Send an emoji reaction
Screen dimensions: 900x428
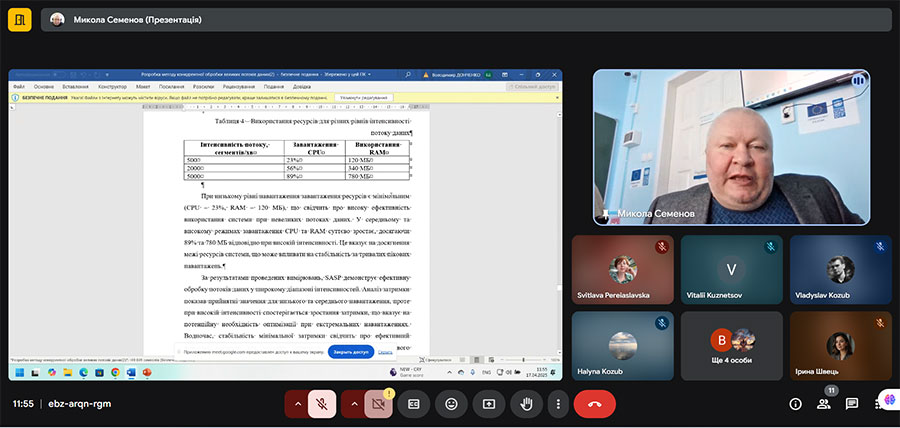tap(452, 404)
